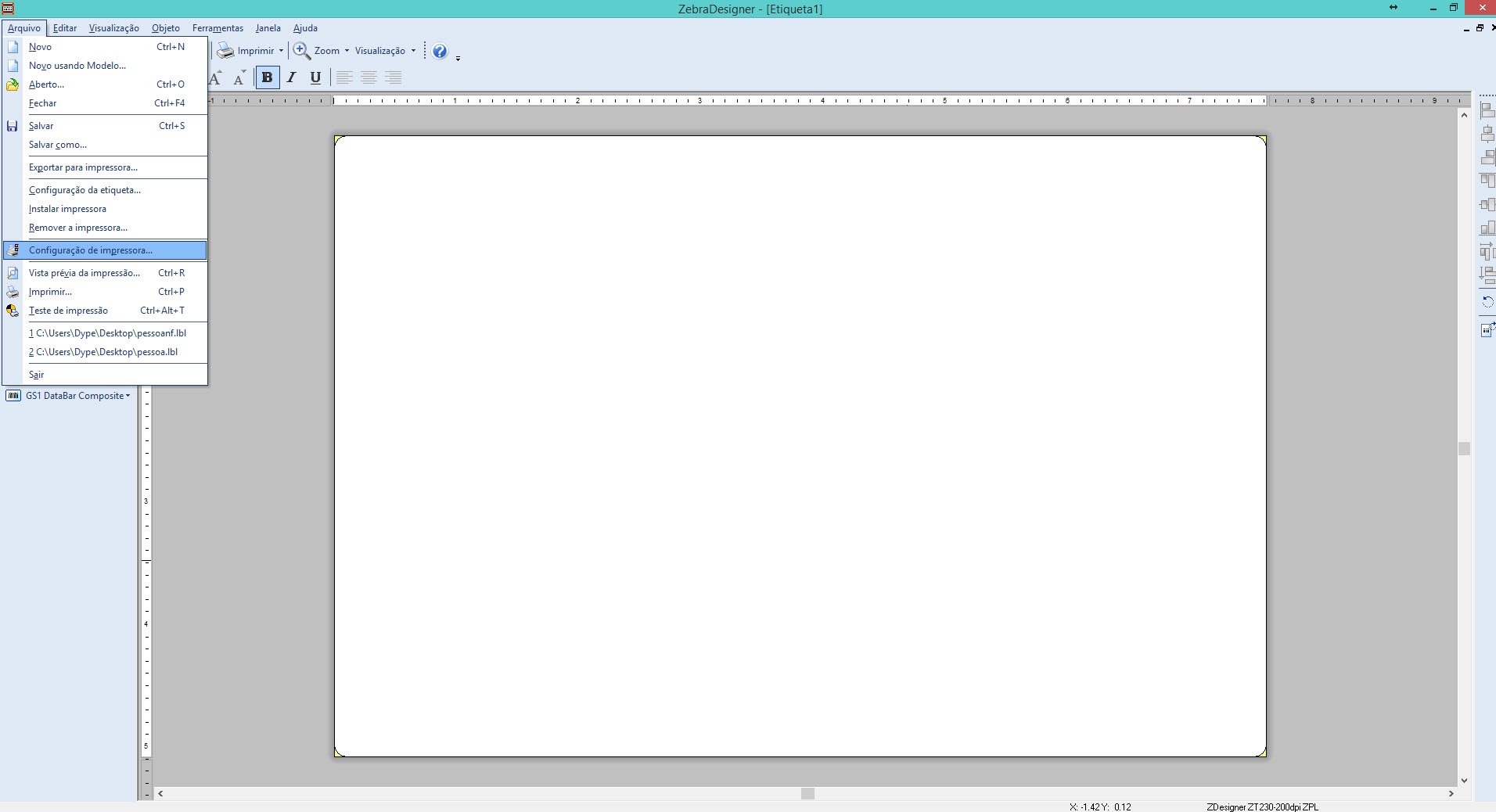Screen dimensions: 1496x812
Task: Open recent file pessoa.lbl
Action: [x=105, y=352]
